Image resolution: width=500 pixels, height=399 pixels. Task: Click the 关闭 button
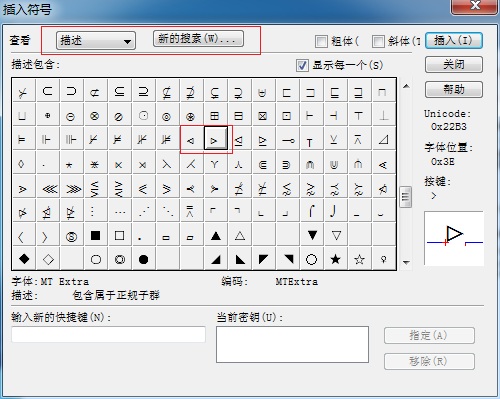click(454, 64)
